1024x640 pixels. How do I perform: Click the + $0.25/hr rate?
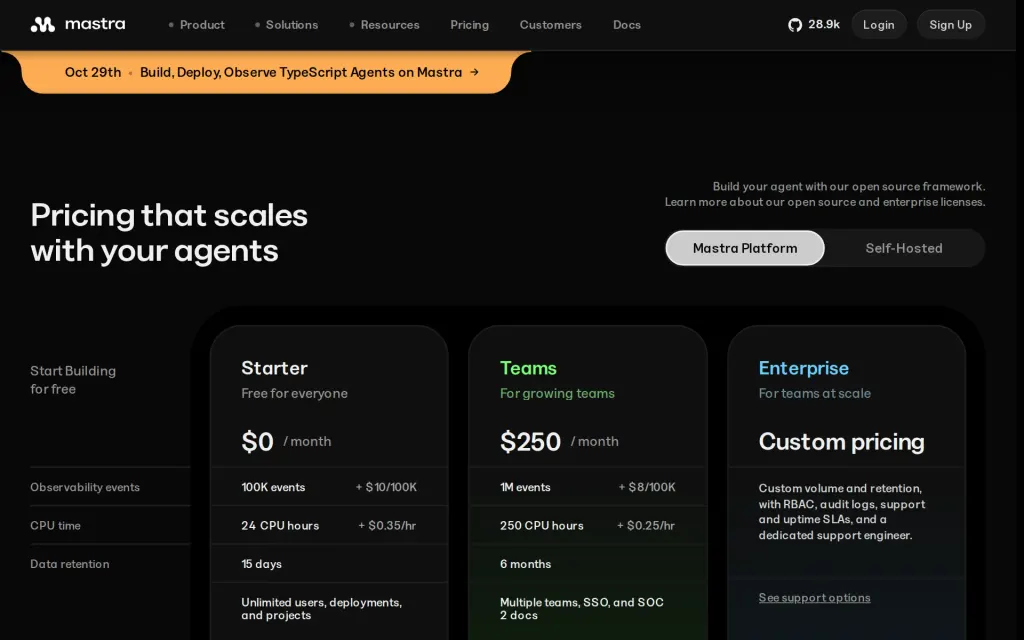[x=646, y=526]
